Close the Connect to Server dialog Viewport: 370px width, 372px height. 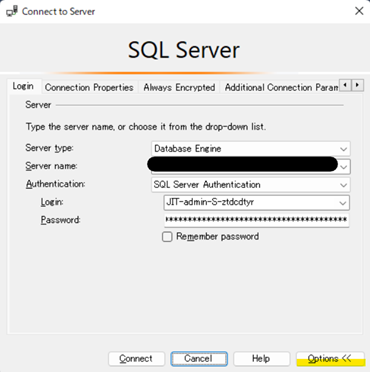[359, 11]
